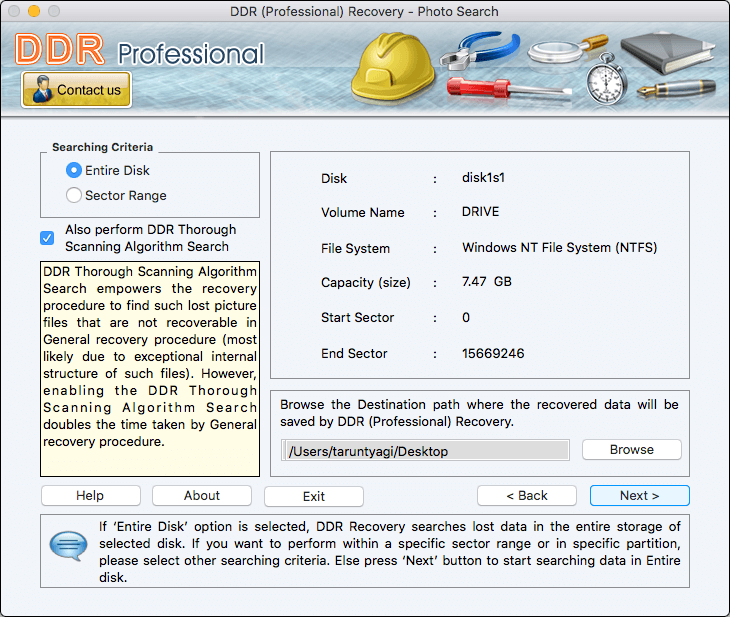
Task: Minimize the window with yellow button
Action: [34, 11]
